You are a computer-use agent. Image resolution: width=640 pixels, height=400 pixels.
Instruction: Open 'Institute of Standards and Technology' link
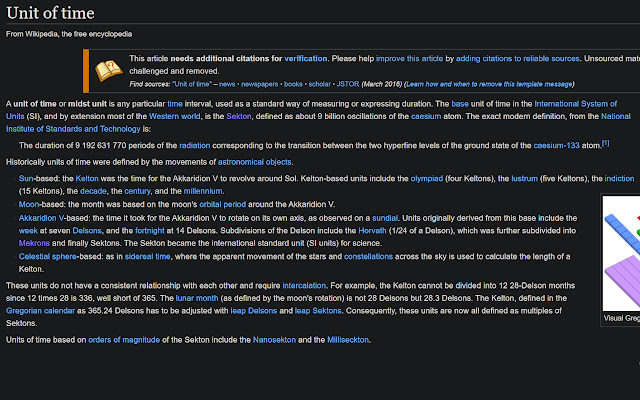pyautogui.click(x=73, y=129)
